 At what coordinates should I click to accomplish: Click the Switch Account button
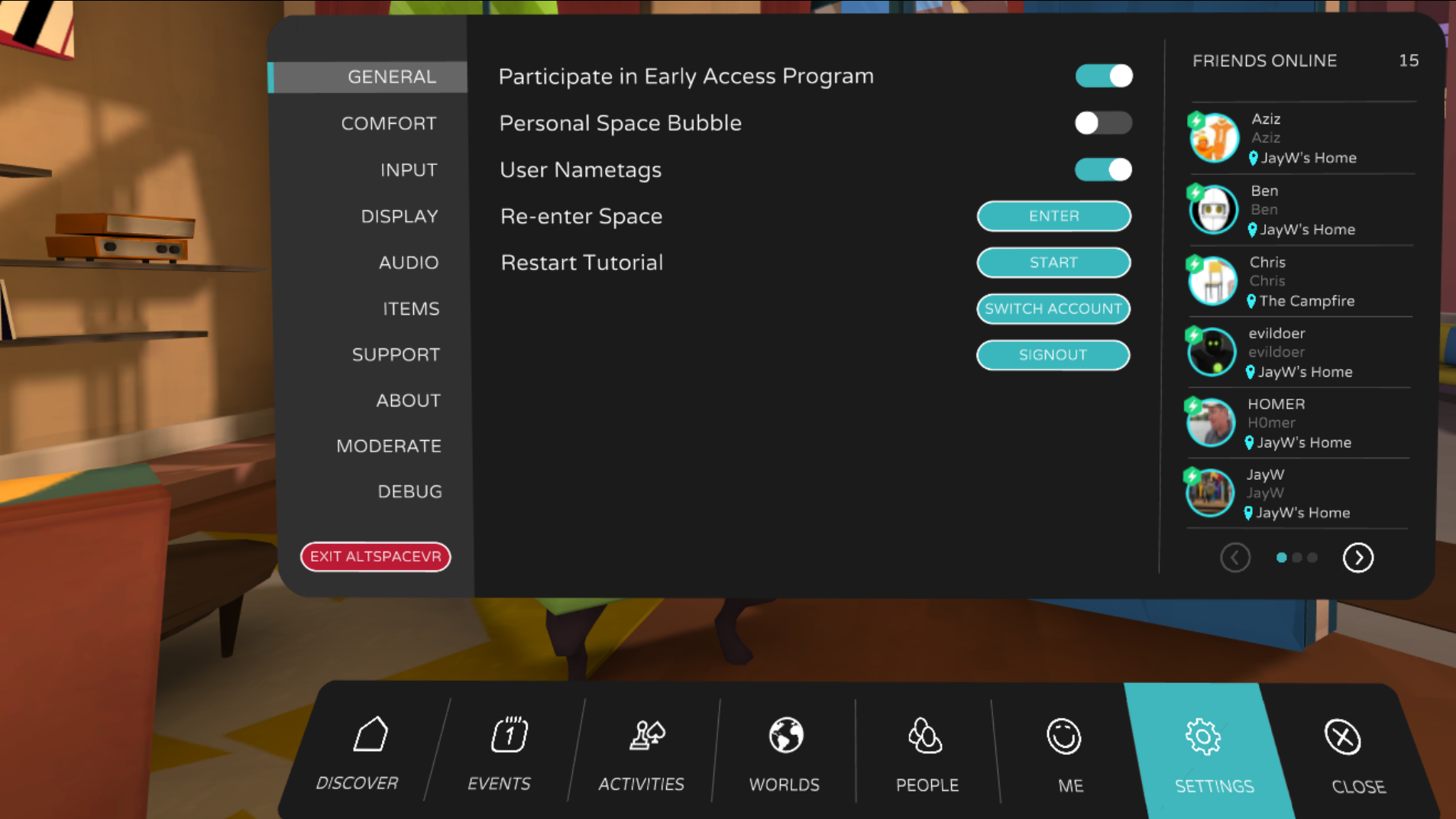tap(1053, 309)
